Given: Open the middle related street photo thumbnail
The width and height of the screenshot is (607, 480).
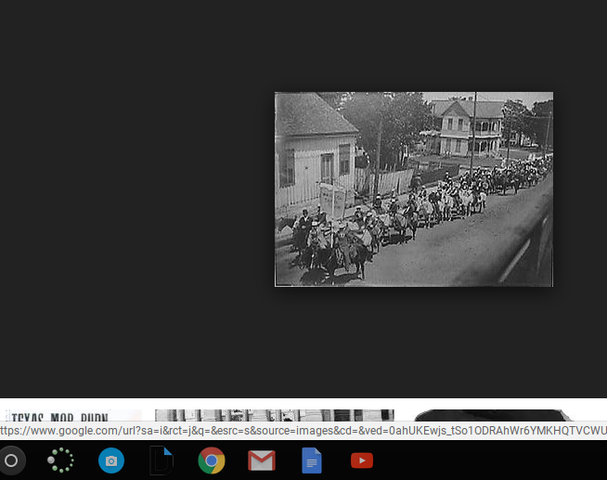Looking at the screenshot, I should click(274, 415).
